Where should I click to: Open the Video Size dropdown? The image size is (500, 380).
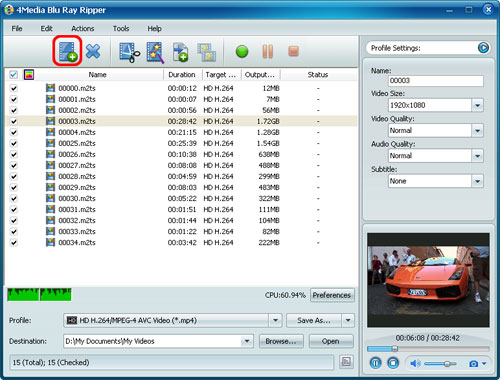click(477, 105)
